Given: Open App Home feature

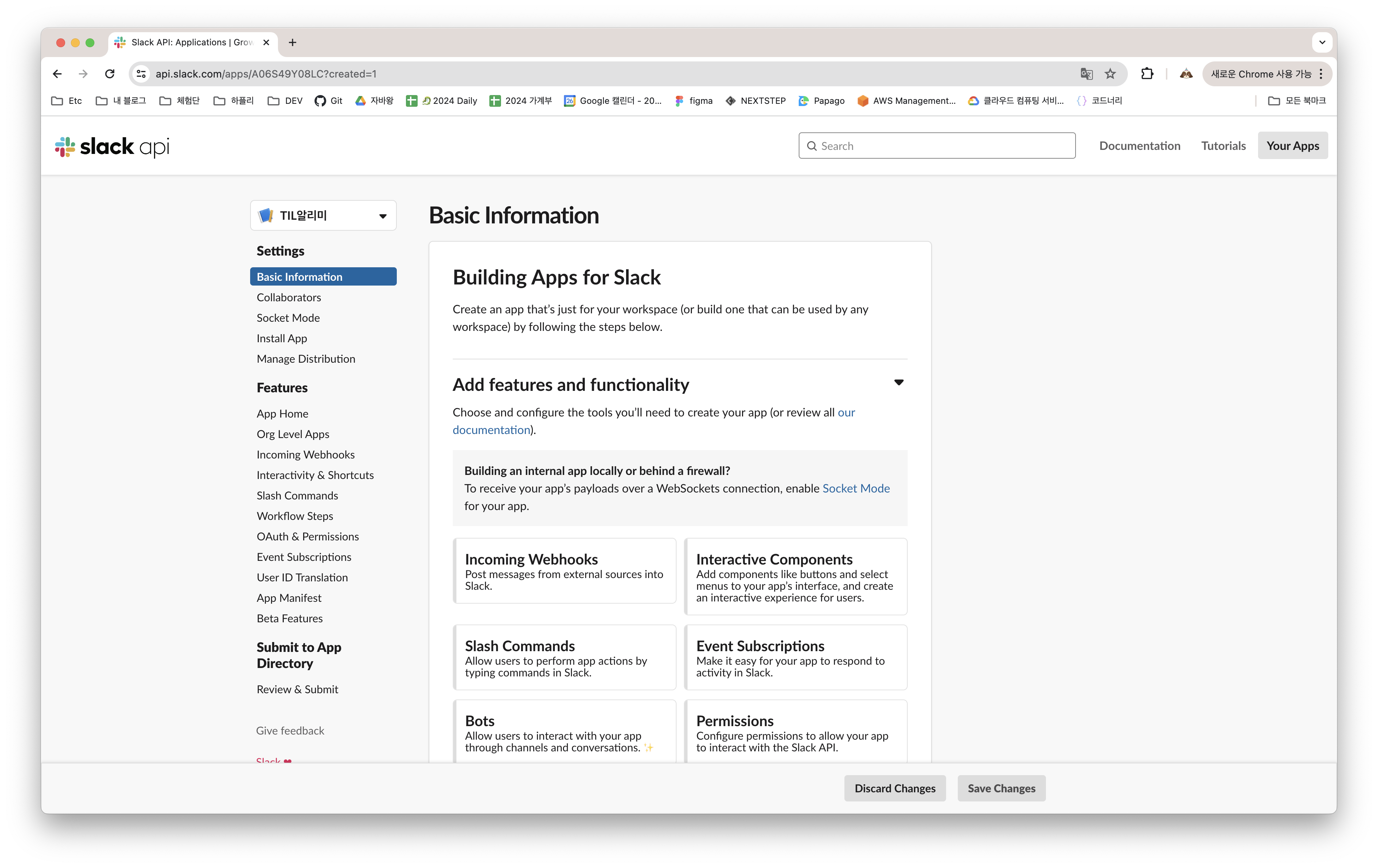Looking at the screenshot, I should click(x=282, y=414).
